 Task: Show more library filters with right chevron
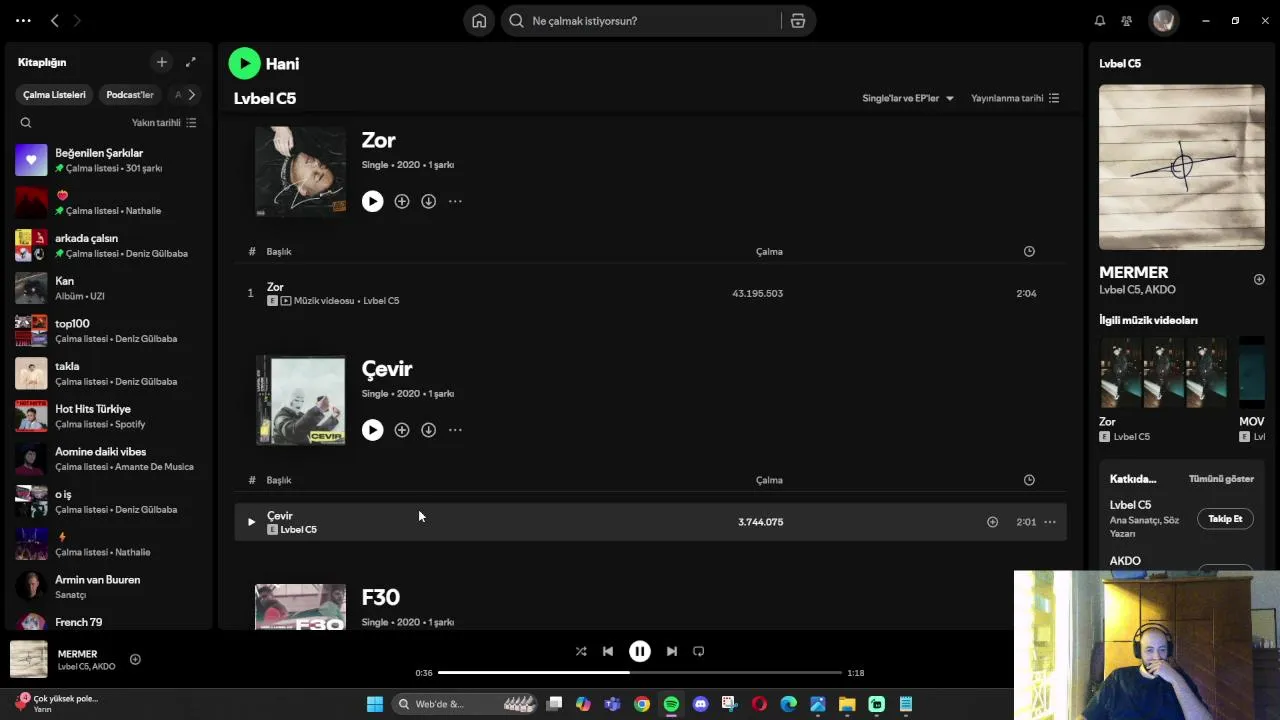pyautogui.click(x=191, y=95)
